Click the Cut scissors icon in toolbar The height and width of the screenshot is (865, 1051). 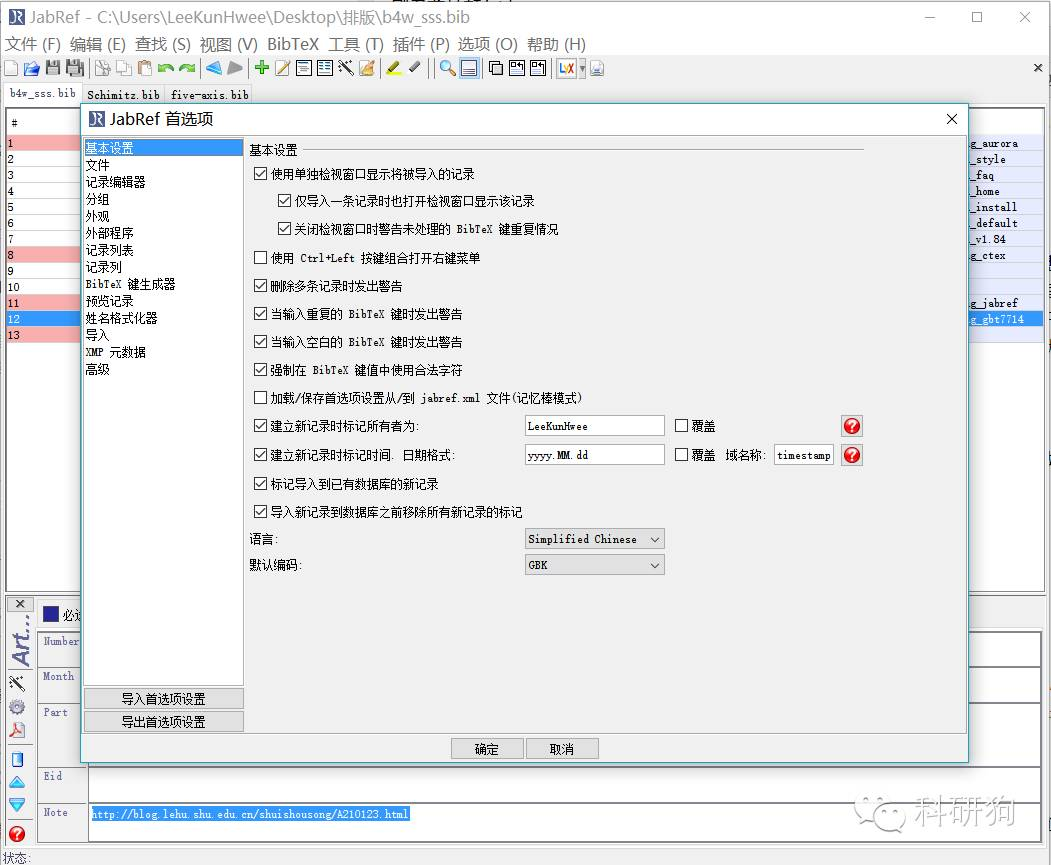click(103, 68)
